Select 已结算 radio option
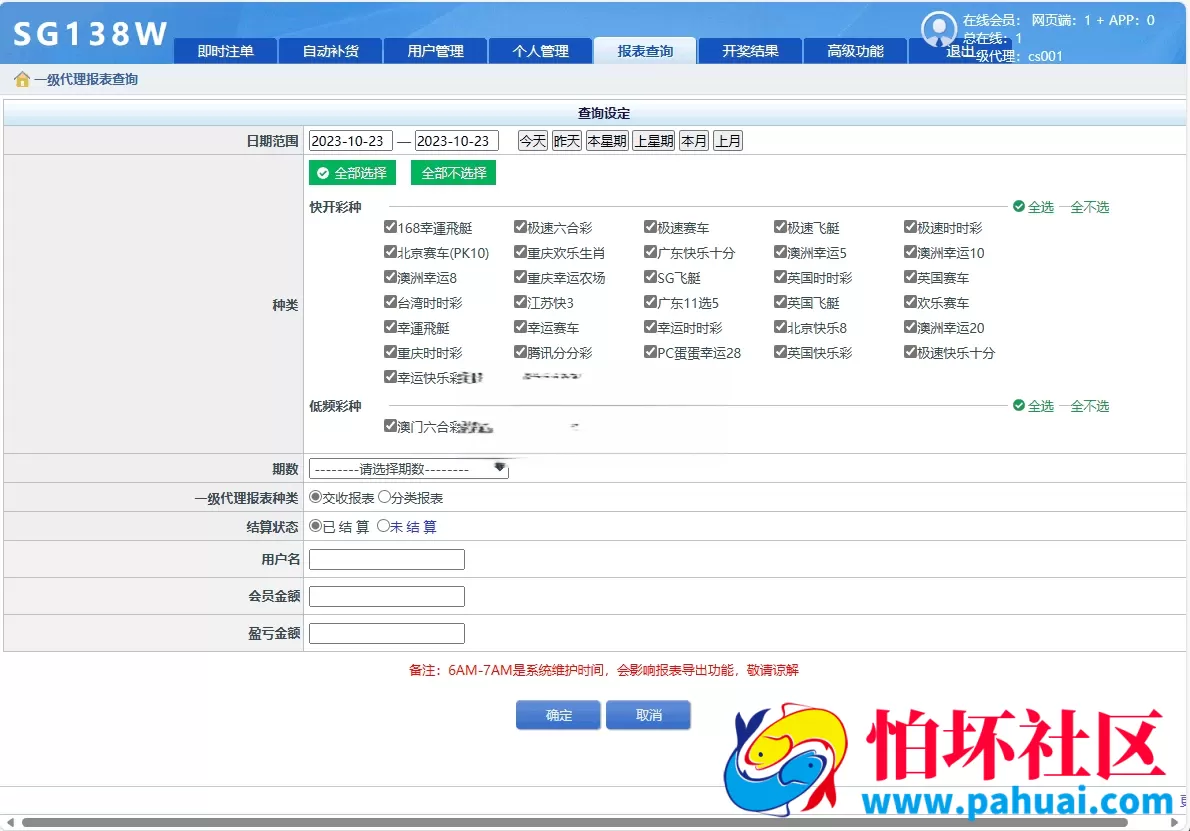Screen dimensions: 1190x831 coord(315,526)
